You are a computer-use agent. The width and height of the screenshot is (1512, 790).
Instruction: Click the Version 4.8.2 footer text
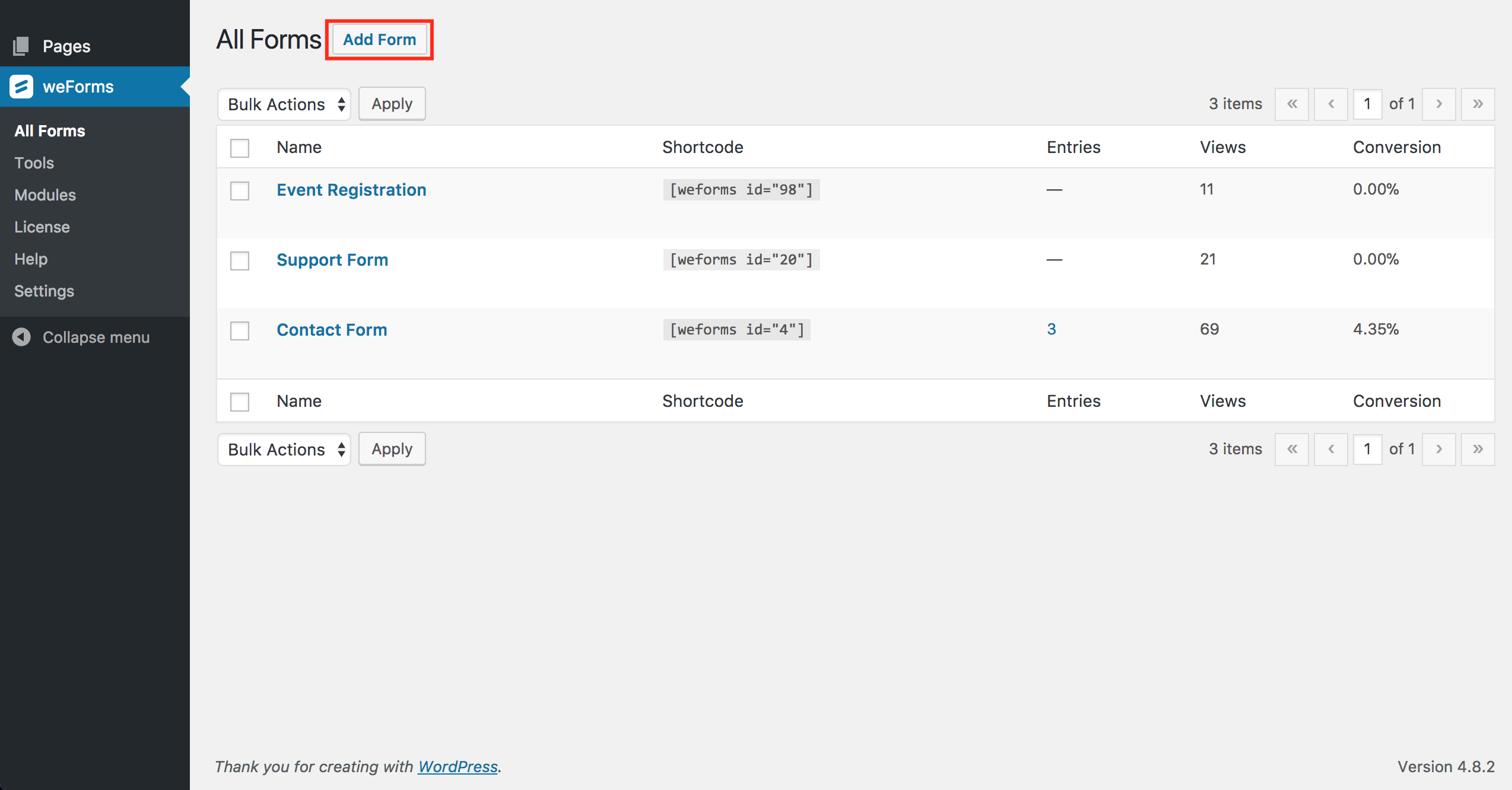(1446, 766)
